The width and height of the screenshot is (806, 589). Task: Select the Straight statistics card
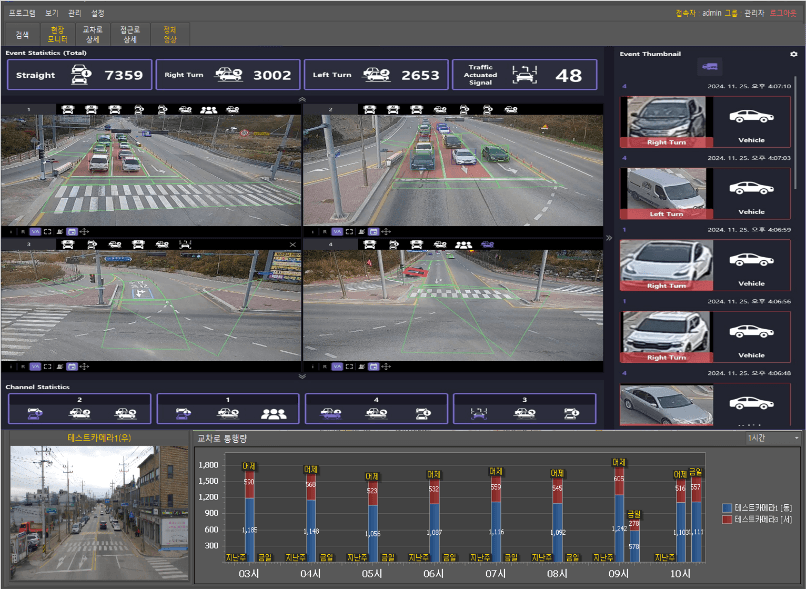(x=80, y=75)
